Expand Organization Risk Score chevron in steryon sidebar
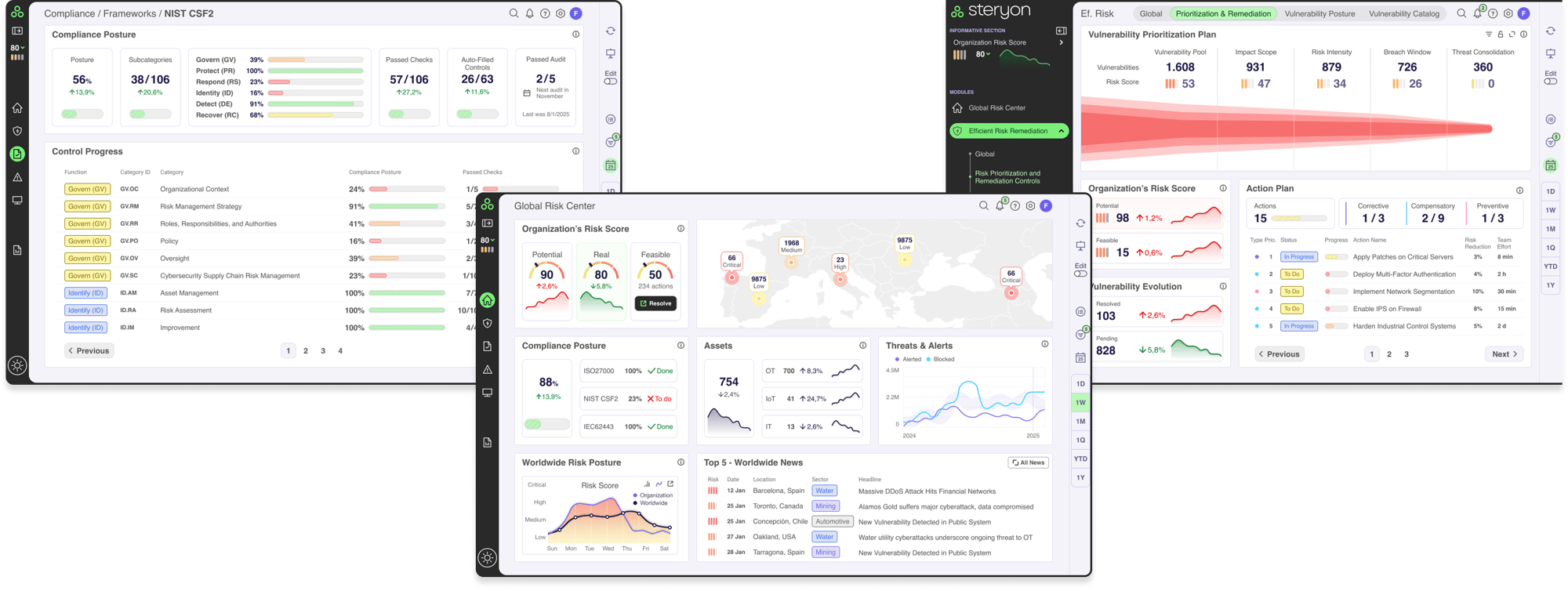The height and width of the screenshot is (591, 1568). point(1061,42)
